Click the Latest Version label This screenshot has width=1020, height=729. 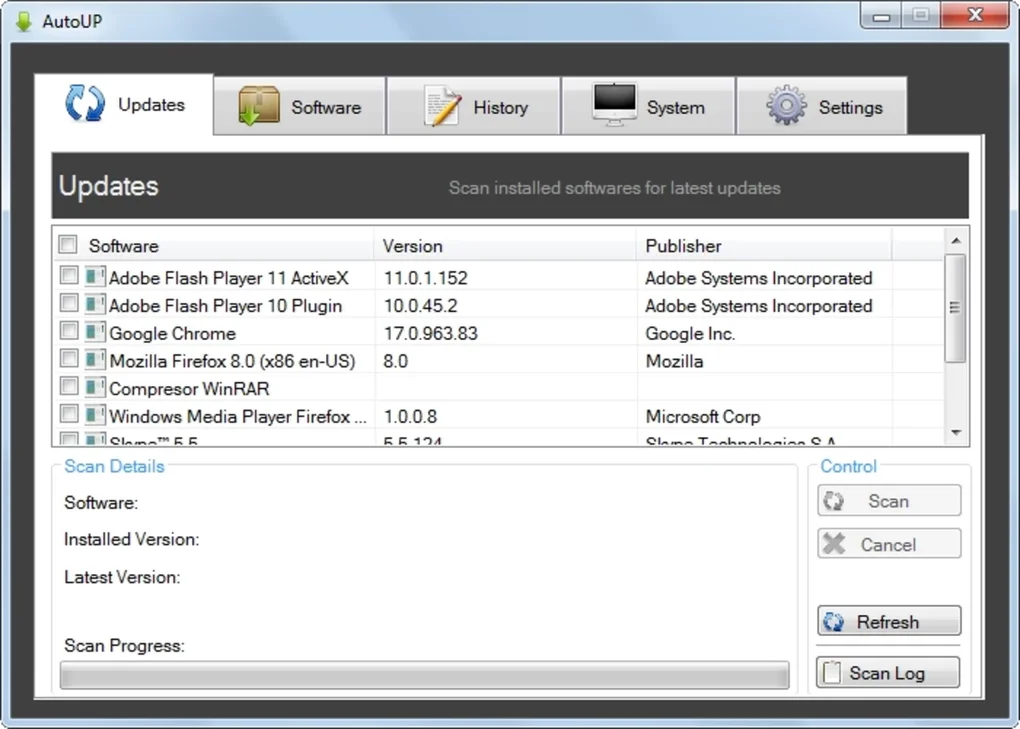point(122,577)
